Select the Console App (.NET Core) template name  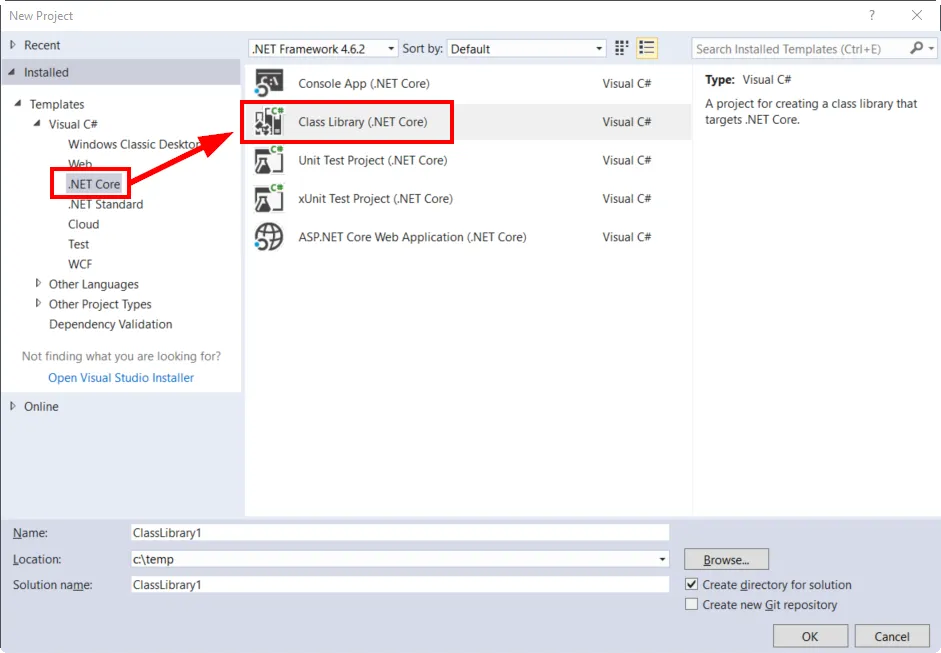(x=364, y=83)
